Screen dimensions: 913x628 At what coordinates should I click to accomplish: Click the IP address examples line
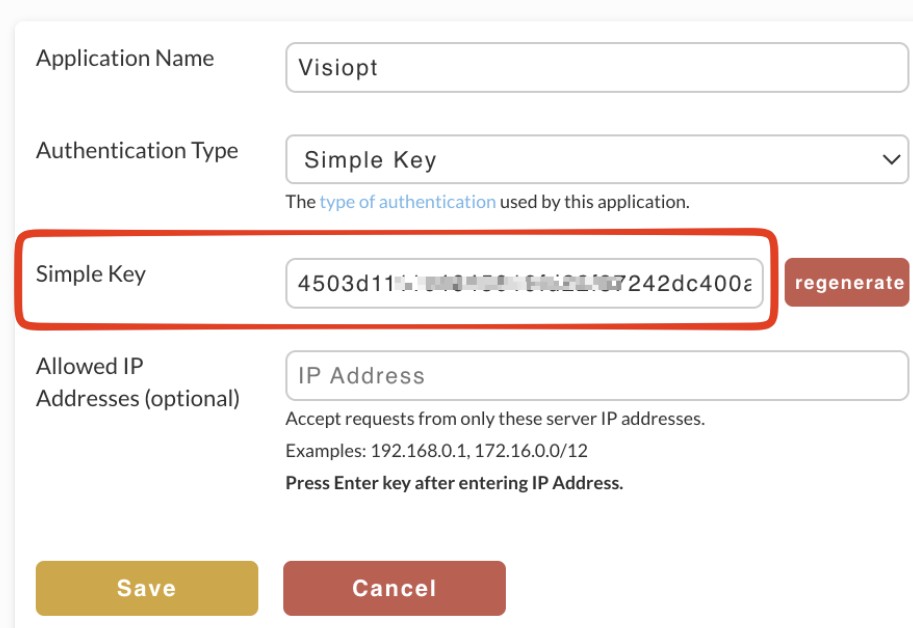[437, 451]
